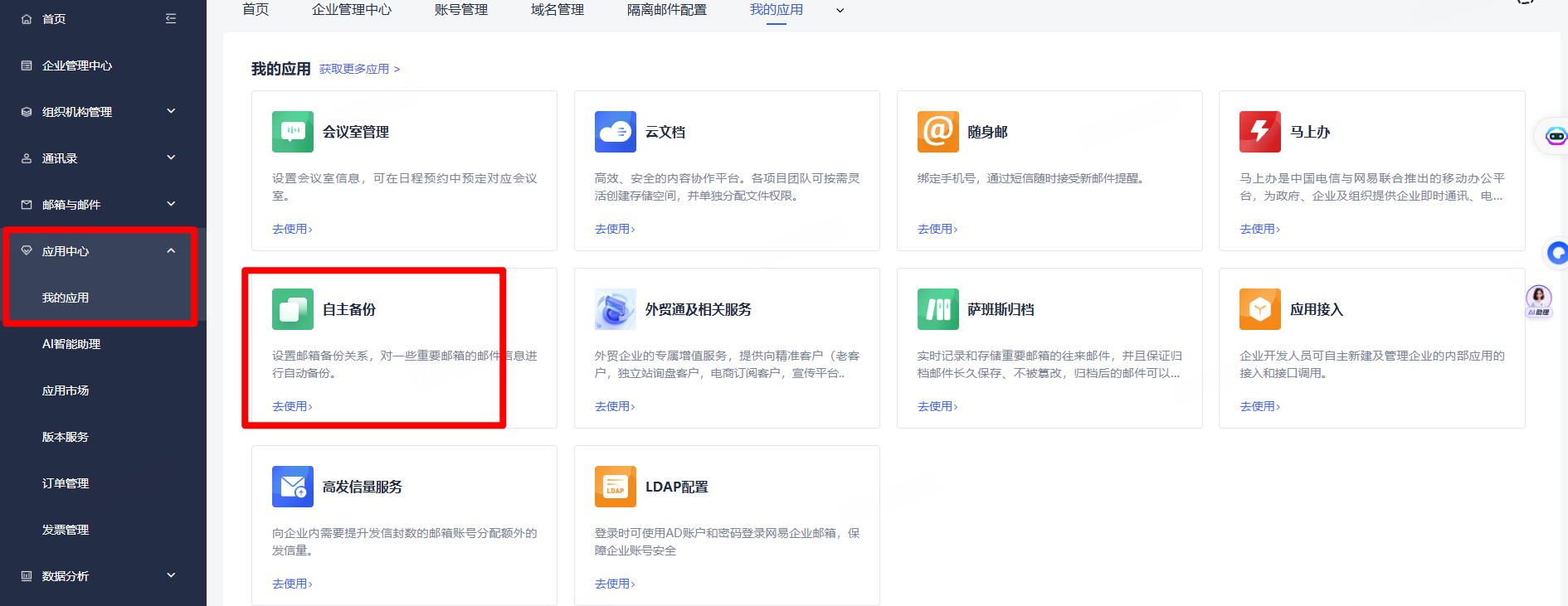Click 去使用 under 应用接入

tap(1259, 406)
